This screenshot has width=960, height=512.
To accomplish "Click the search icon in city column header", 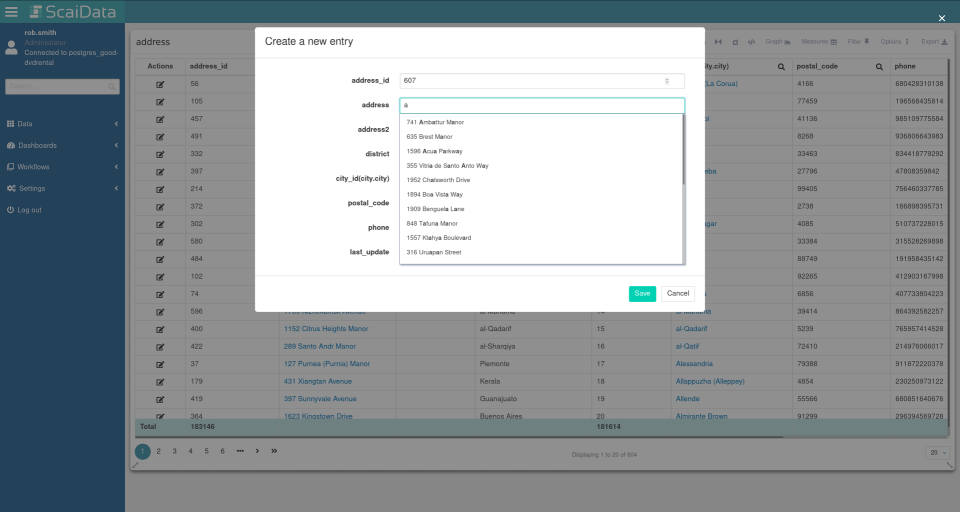I will pos(781,67).
